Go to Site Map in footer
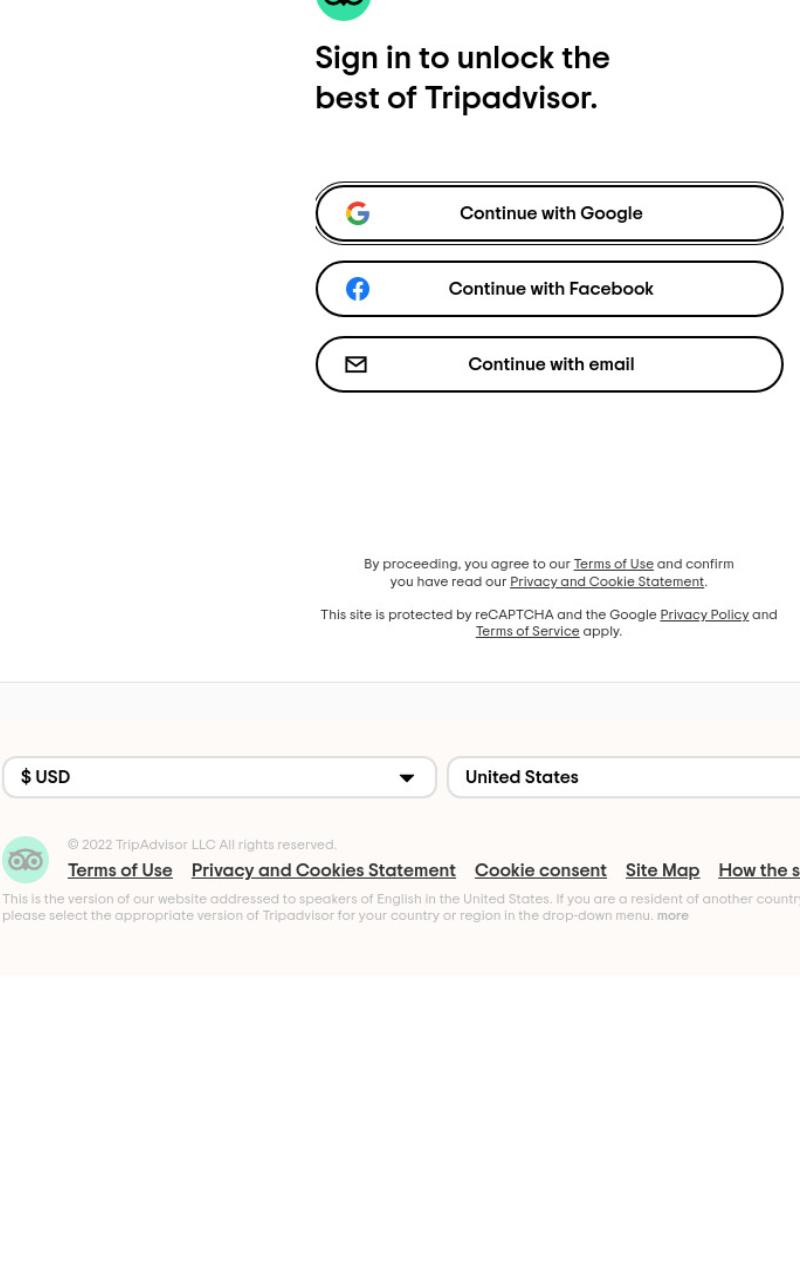This screenshot has height=1280, width=800. 662,870
